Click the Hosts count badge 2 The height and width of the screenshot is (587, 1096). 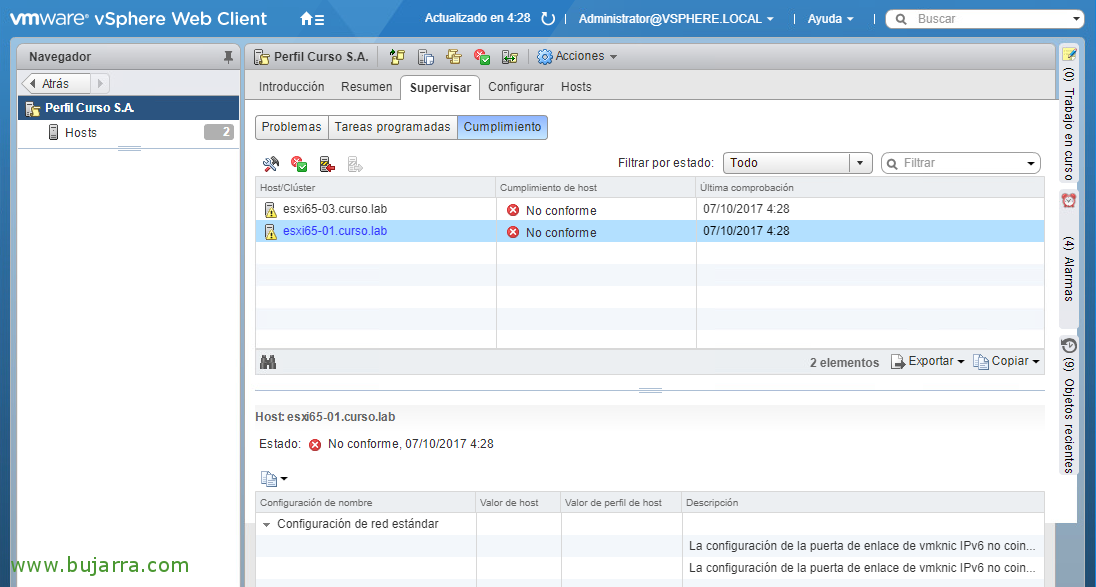click(219, 133)
